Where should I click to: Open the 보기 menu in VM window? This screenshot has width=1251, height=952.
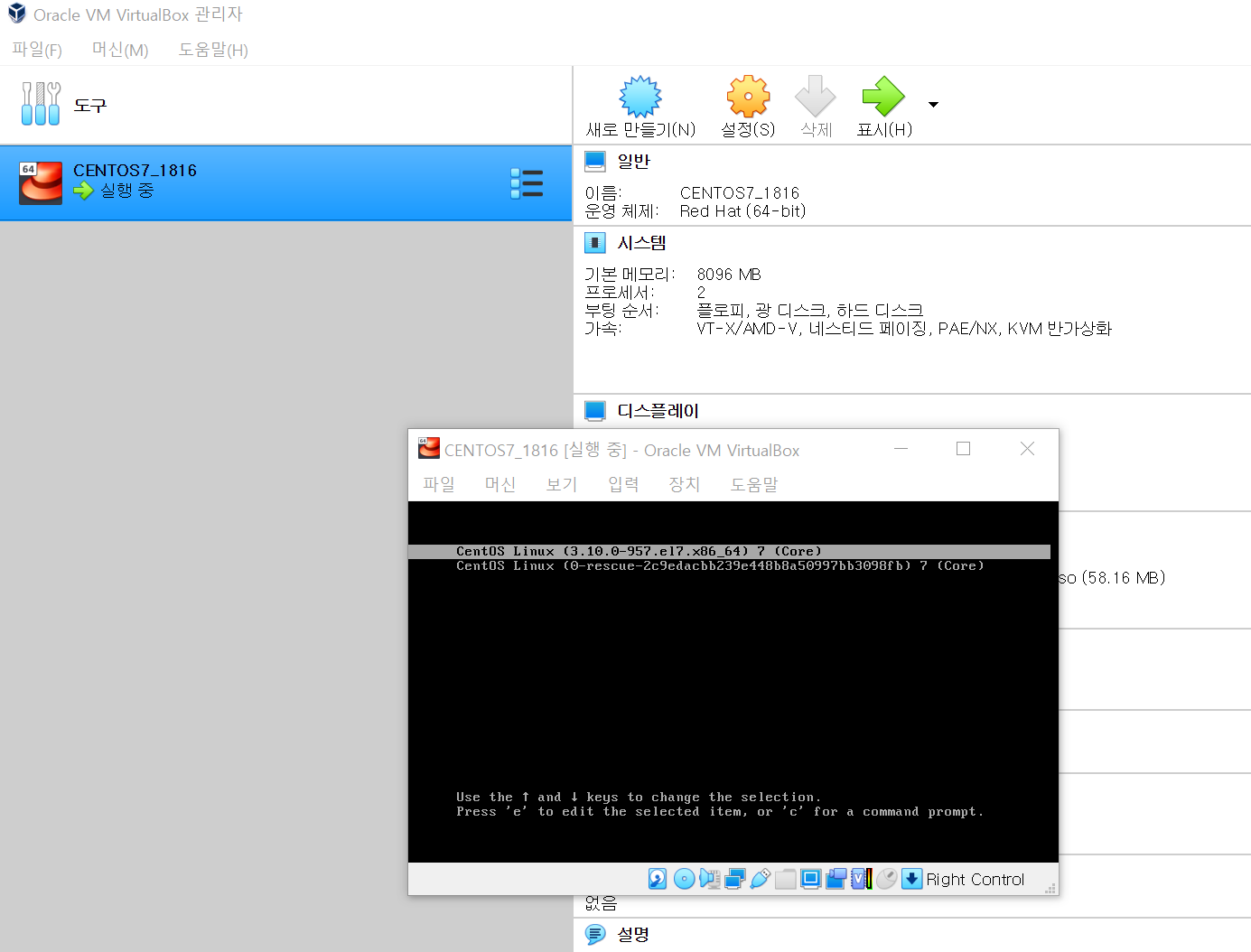pyautogui.click(x=562, y=484)
